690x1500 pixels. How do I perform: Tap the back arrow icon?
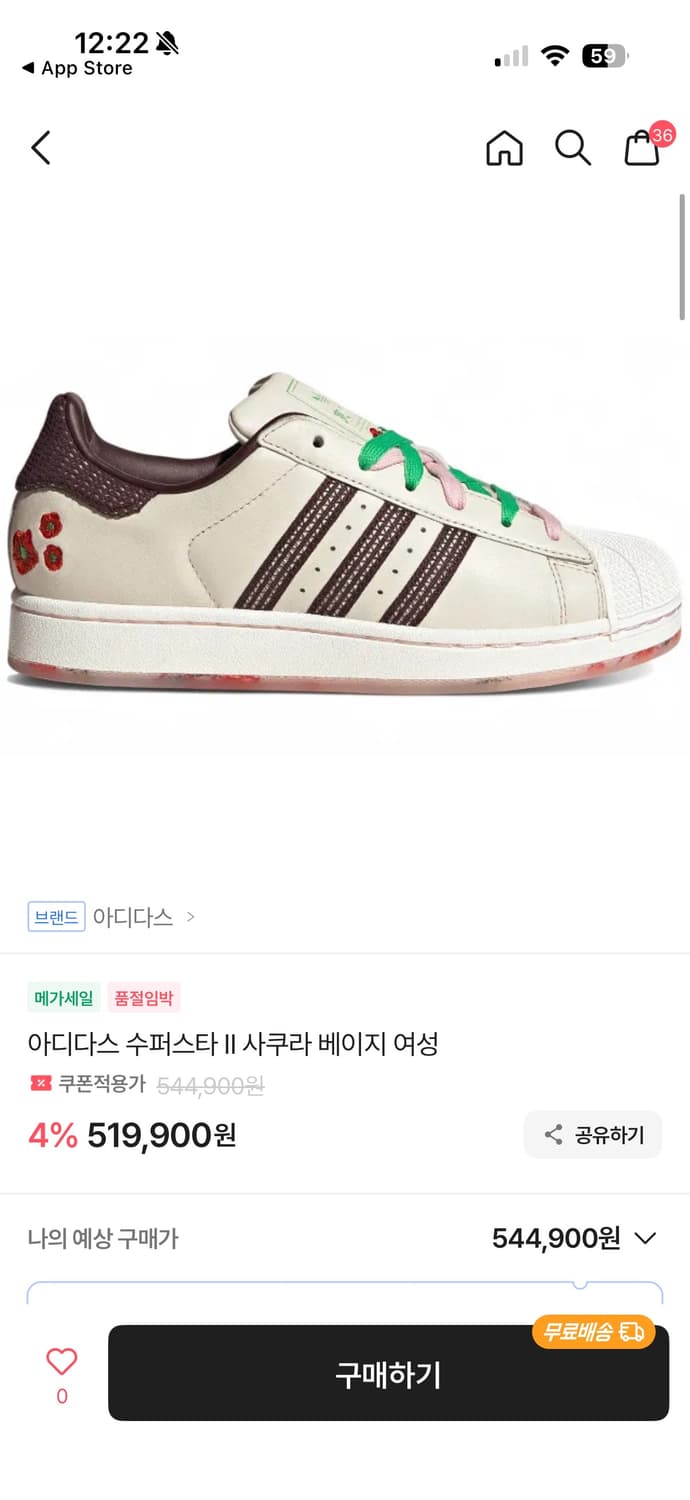[40, 148]
